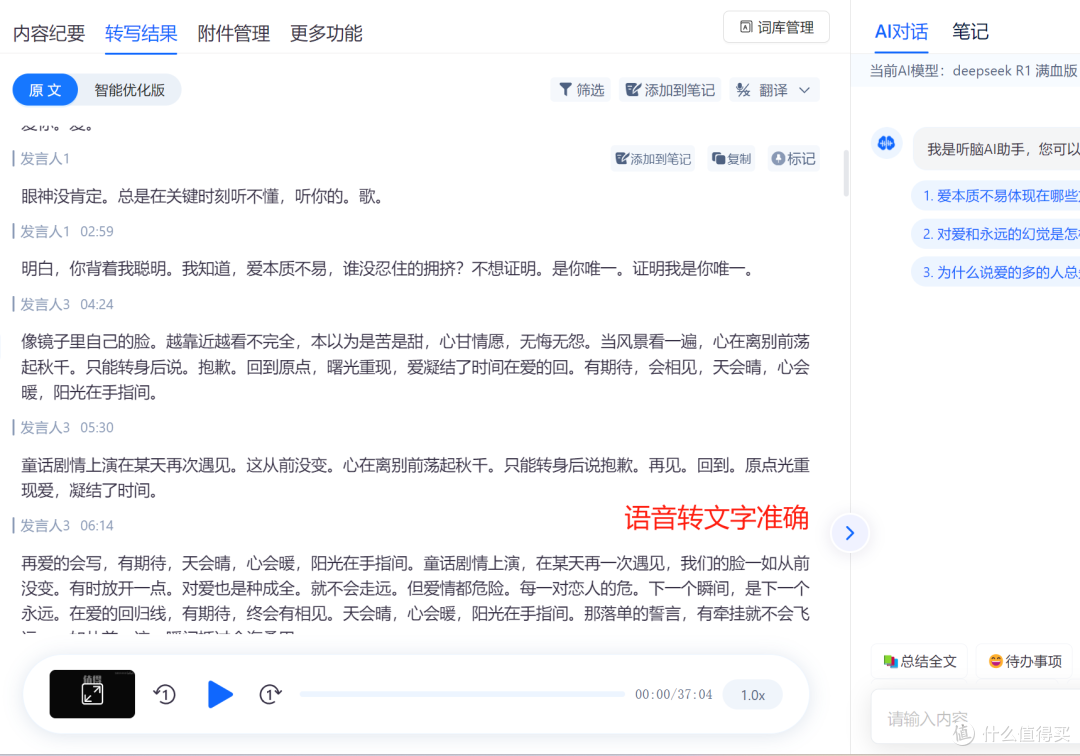The image size is (1080, 756).
Task: Click paragraph starting 像镜子里自己的脸
Action: click(415, 367)
